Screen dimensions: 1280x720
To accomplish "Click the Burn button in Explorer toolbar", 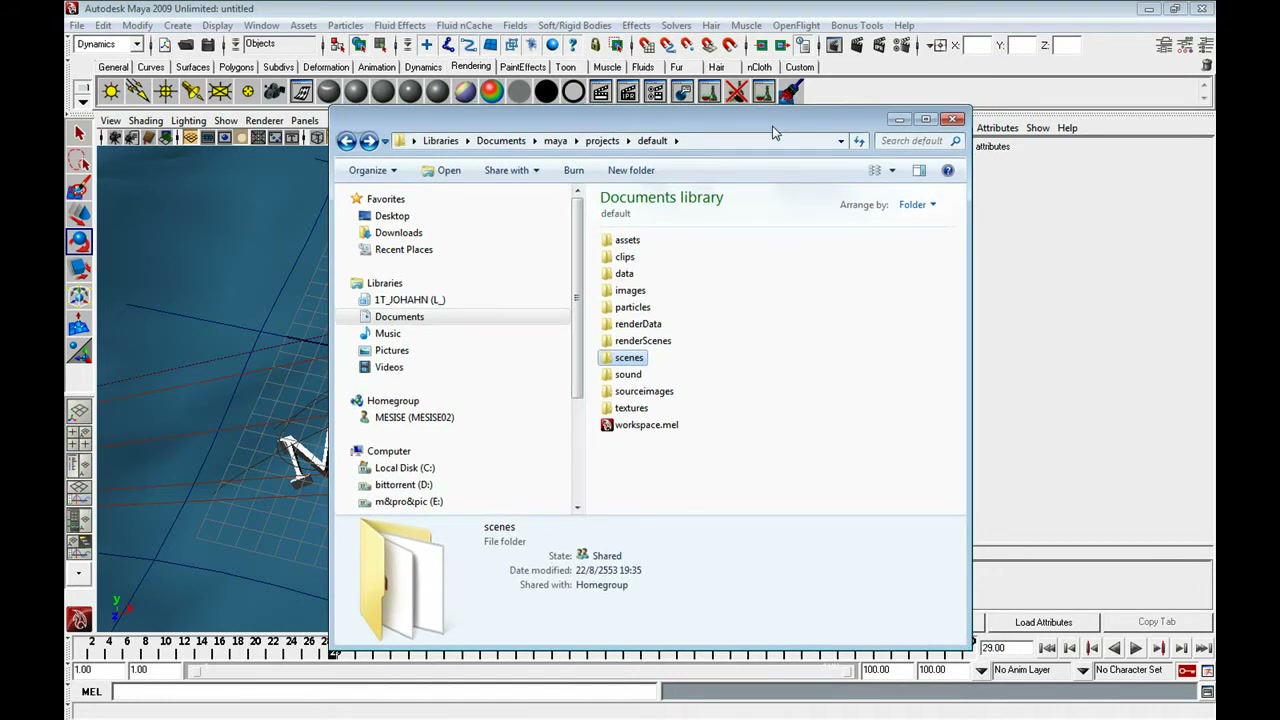I will 574,170.
